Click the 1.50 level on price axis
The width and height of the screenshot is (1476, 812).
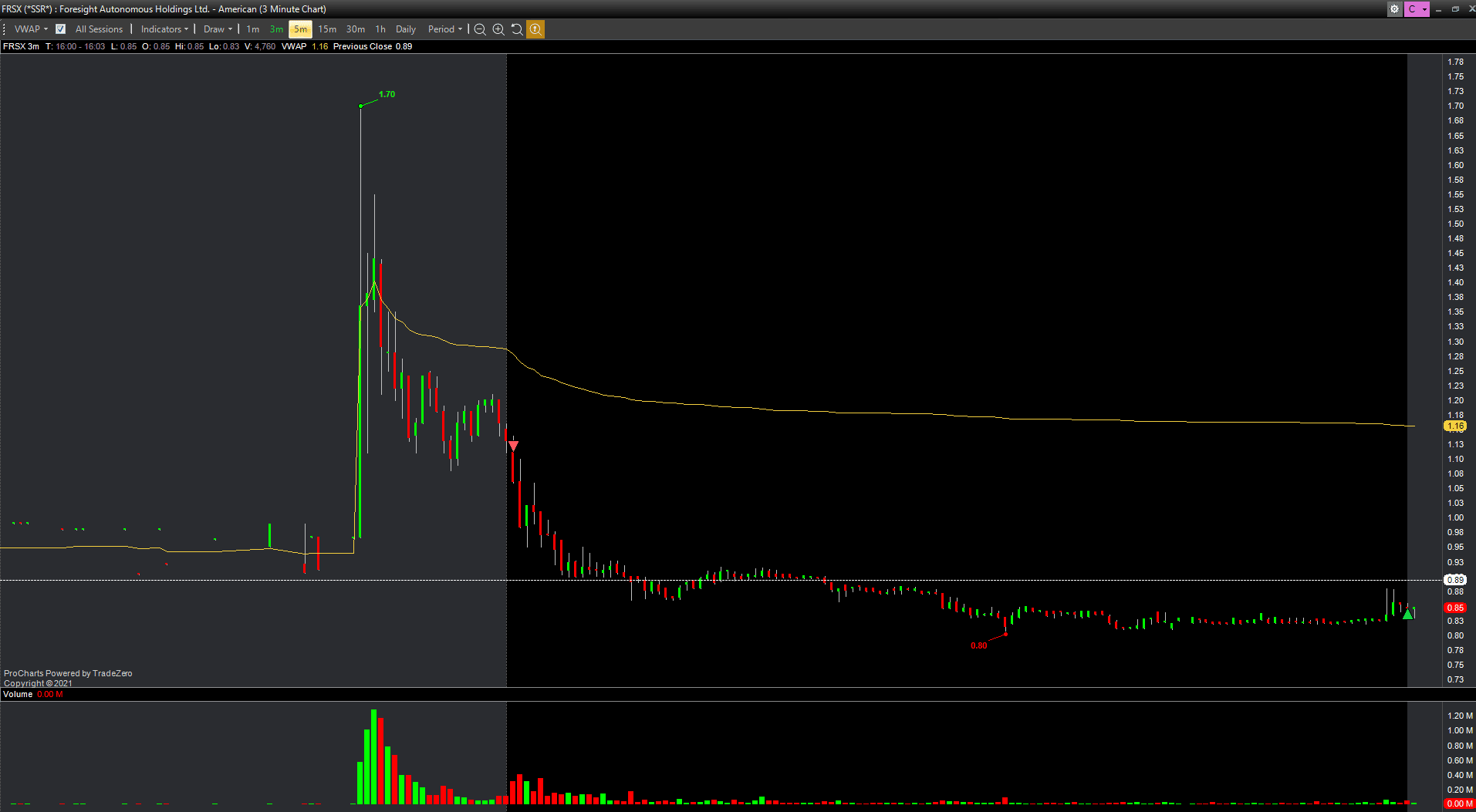click(1455, 224)
